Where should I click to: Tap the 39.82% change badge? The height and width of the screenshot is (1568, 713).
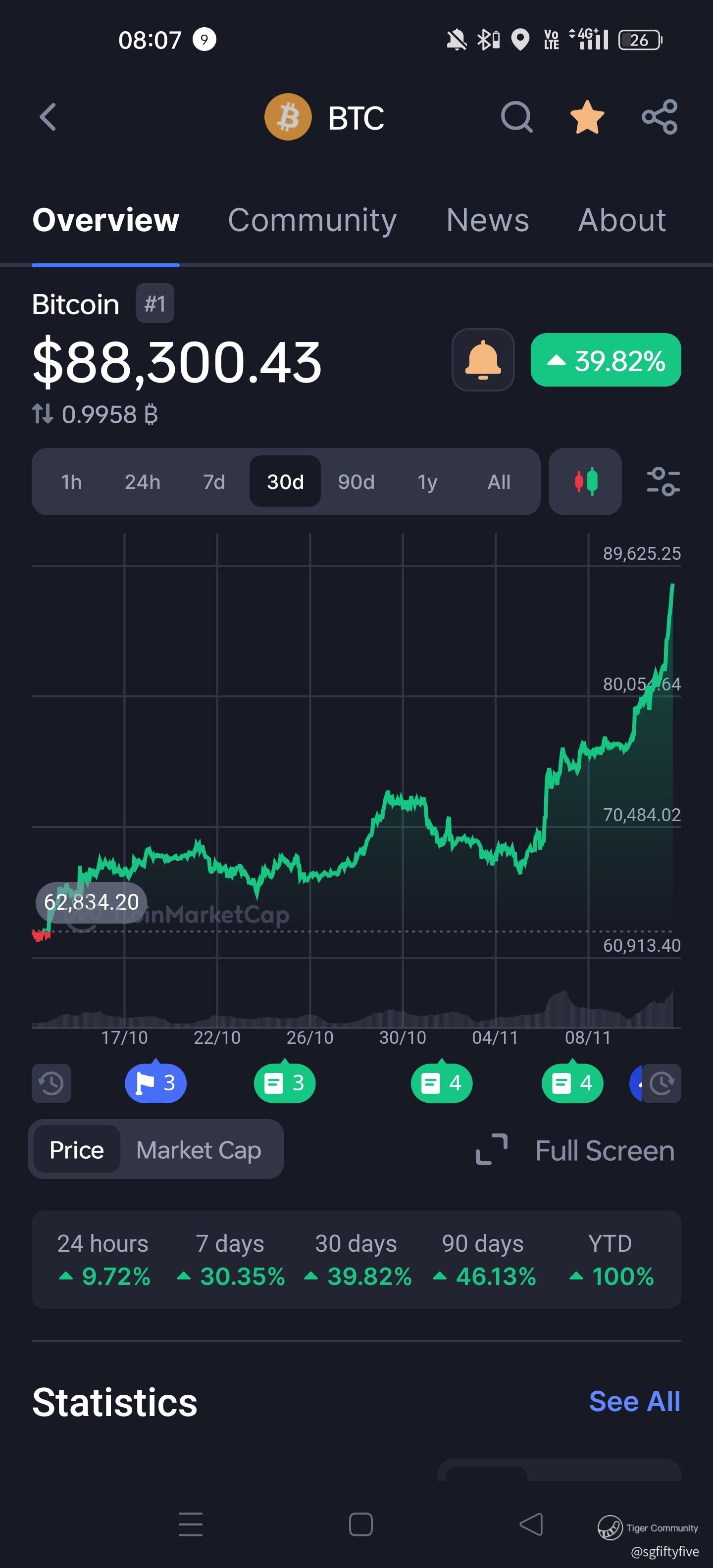tap(605, 360)
